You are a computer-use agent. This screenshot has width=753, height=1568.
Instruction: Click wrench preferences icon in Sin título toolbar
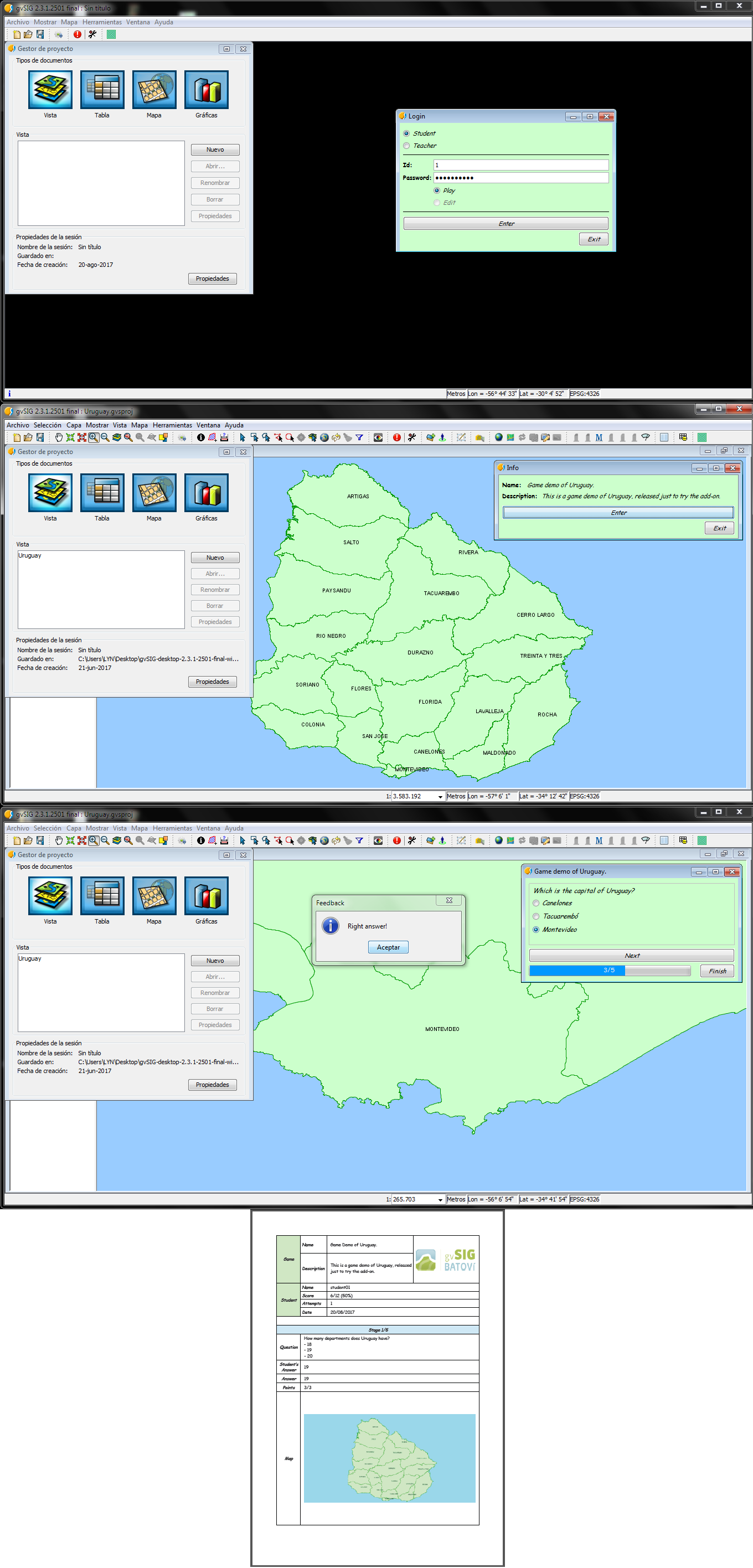[x=92, y=35]
